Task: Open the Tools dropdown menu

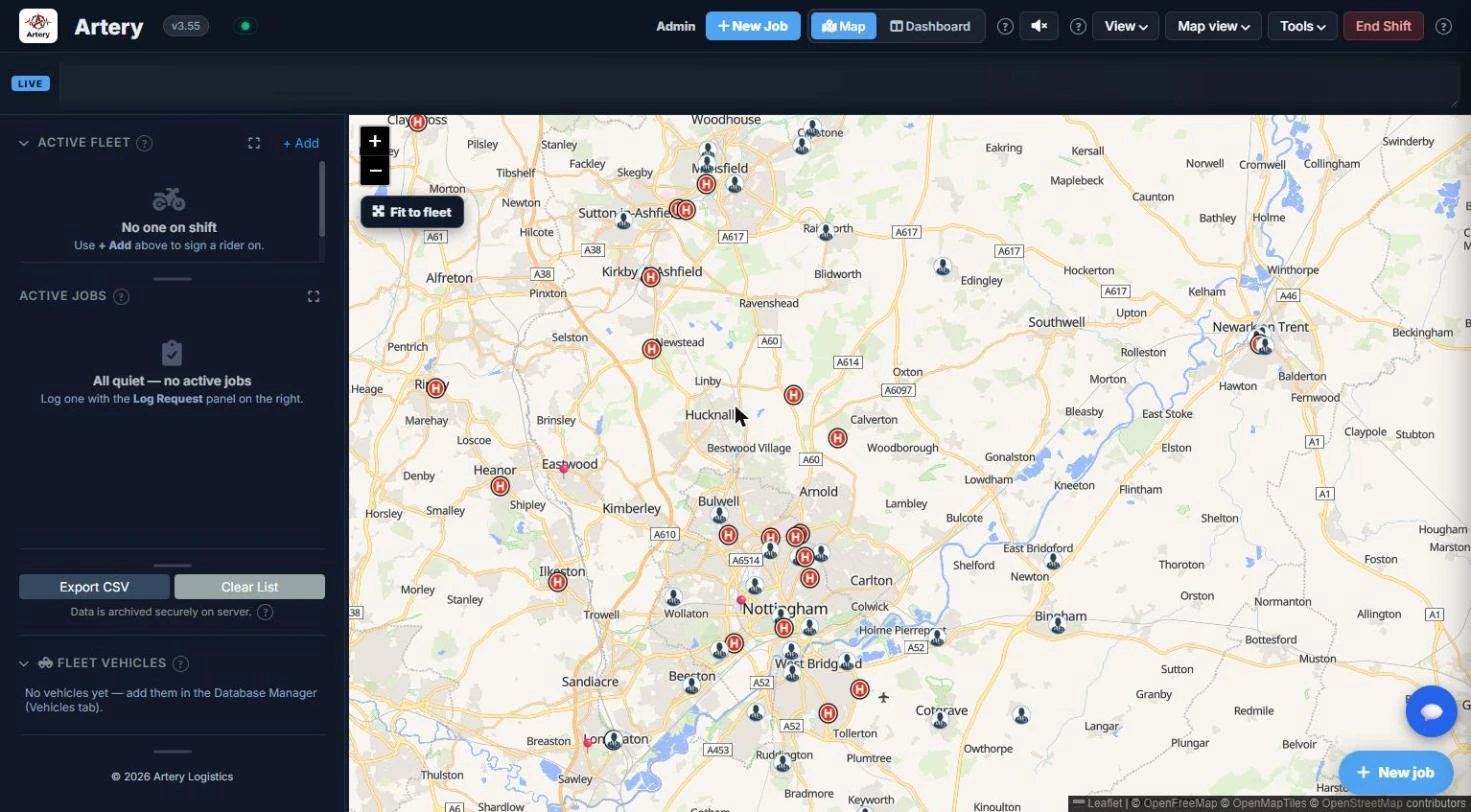Action: point(1303,26)
